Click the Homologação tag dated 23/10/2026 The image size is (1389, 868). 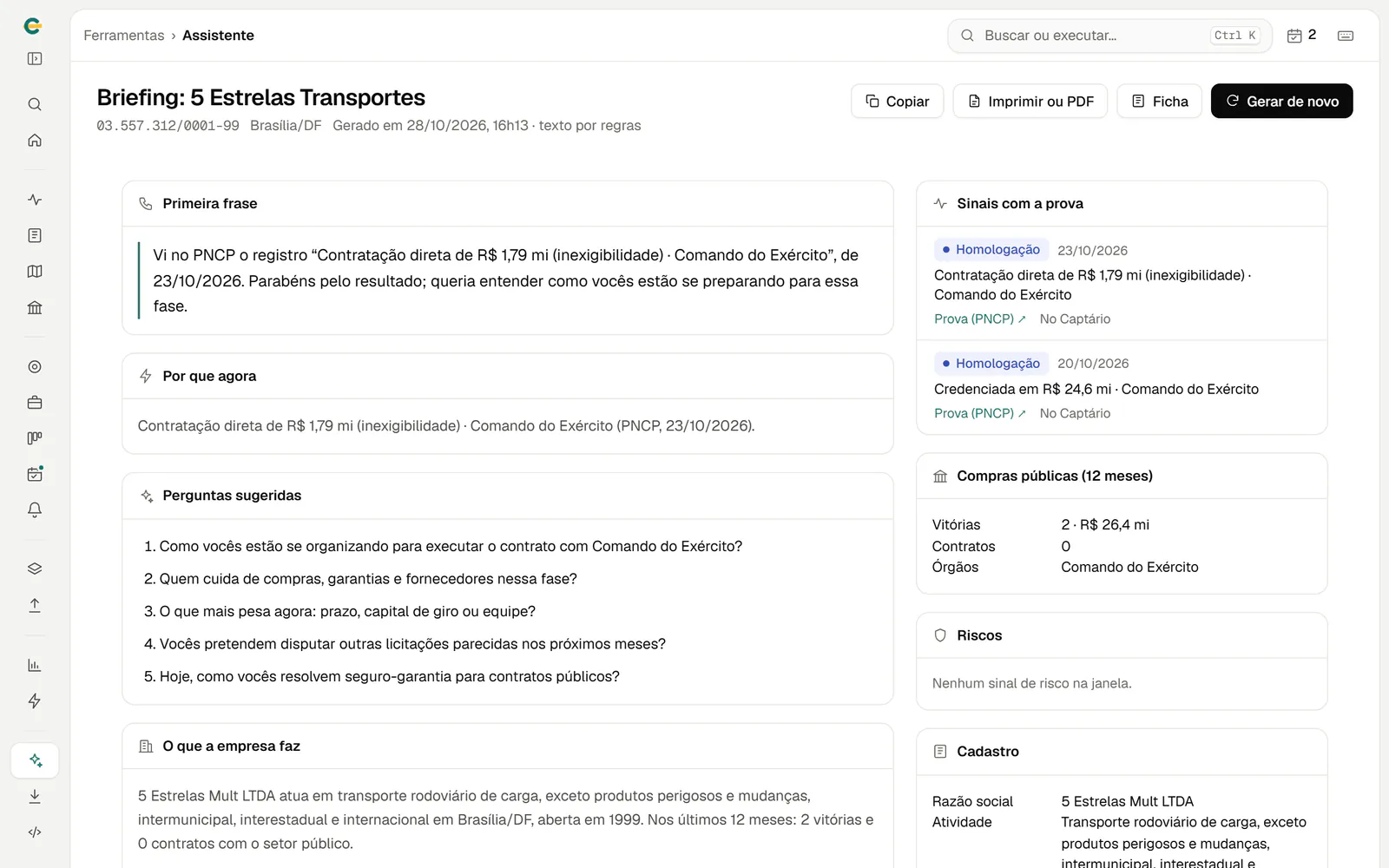tap(991, 250)
